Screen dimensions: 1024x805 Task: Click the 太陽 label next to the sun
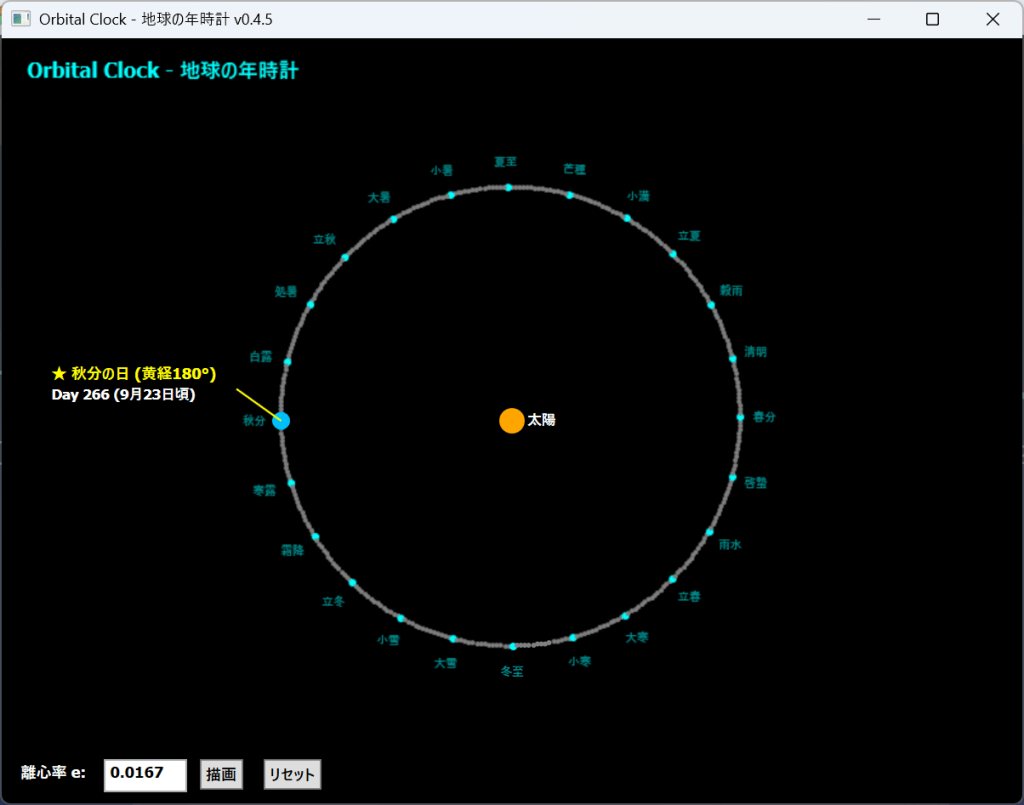coord(541,420)
